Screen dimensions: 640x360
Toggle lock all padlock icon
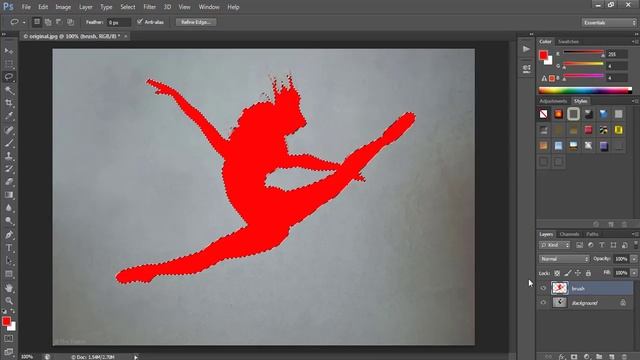[588, 273]
